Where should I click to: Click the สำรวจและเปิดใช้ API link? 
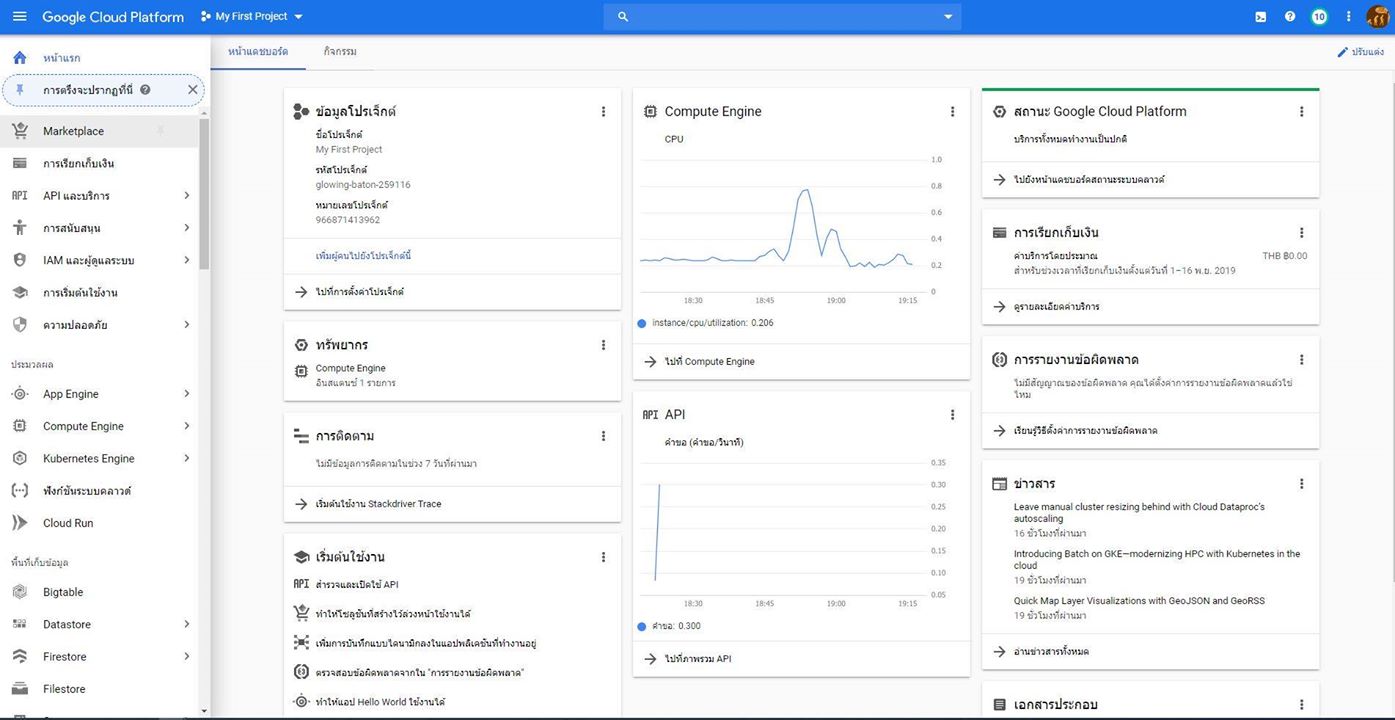pos(357,584)
